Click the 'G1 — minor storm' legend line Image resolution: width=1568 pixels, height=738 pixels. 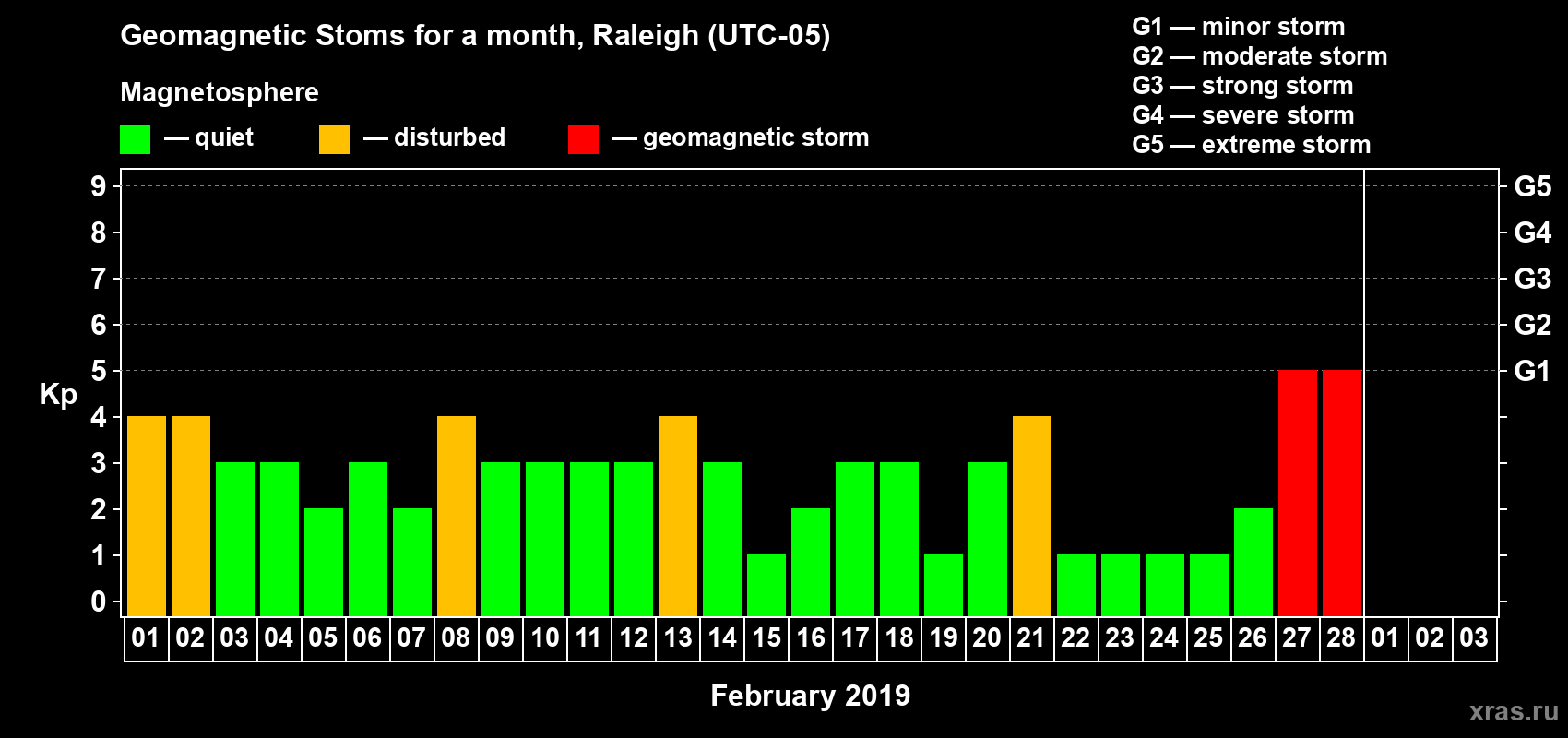[x=1238, y=27]
